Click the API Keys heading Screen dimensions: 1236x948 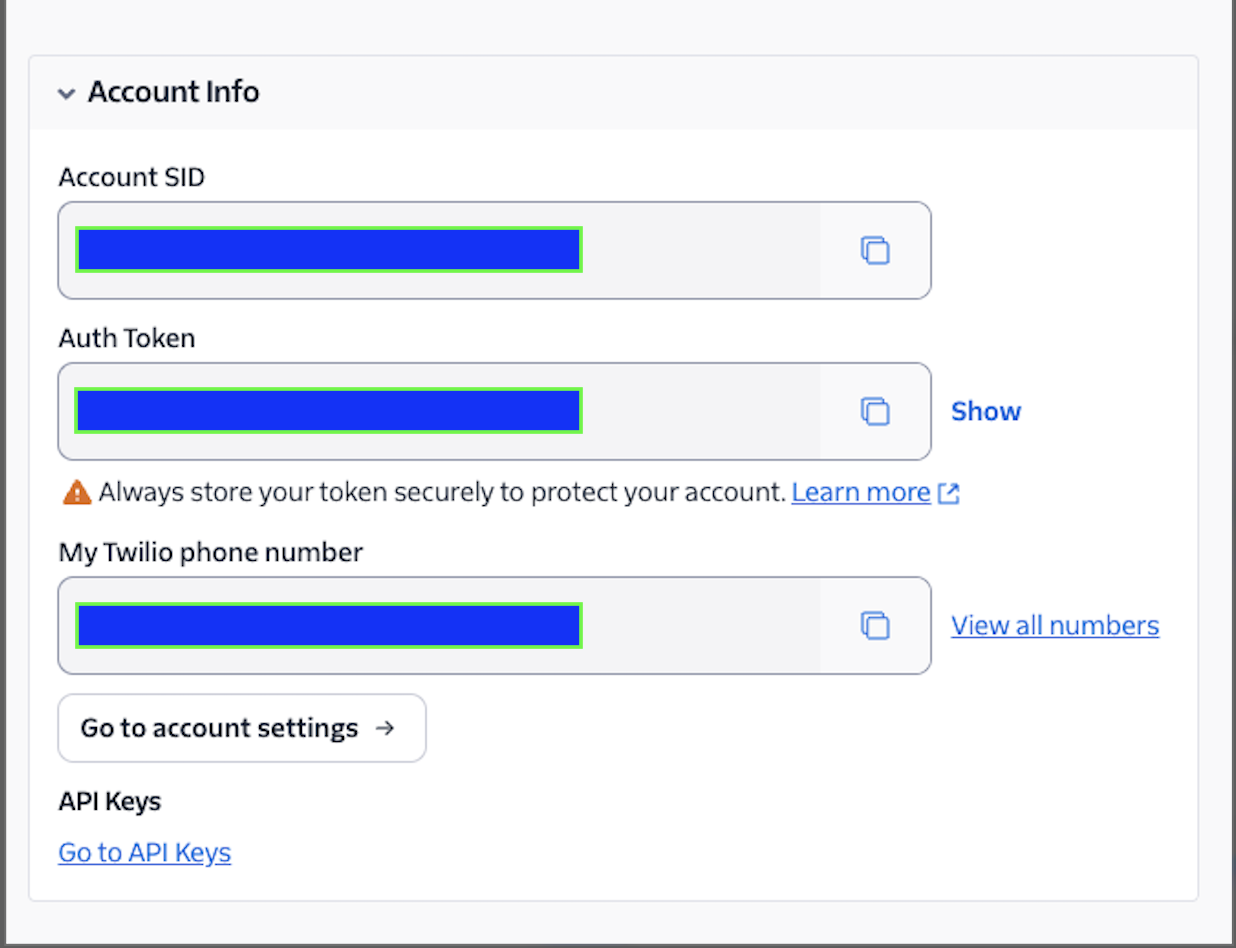coord(110,801)
